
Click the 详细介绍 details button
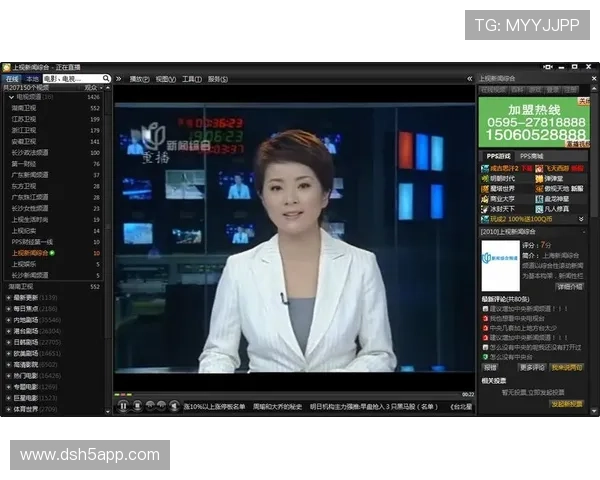pos(570,286)
